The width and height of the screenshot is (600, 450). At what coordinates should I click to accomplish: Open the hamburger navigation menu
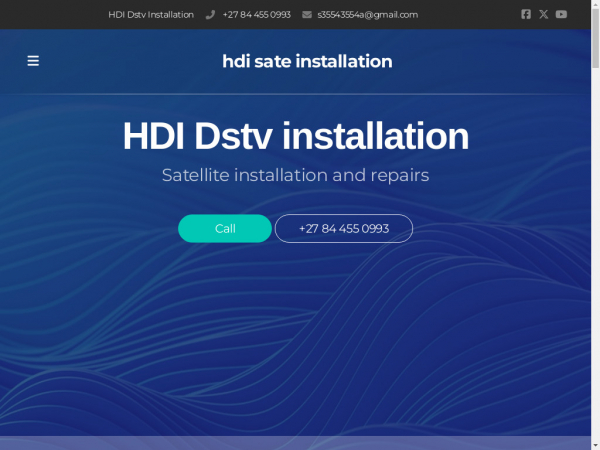pos(33,61)
